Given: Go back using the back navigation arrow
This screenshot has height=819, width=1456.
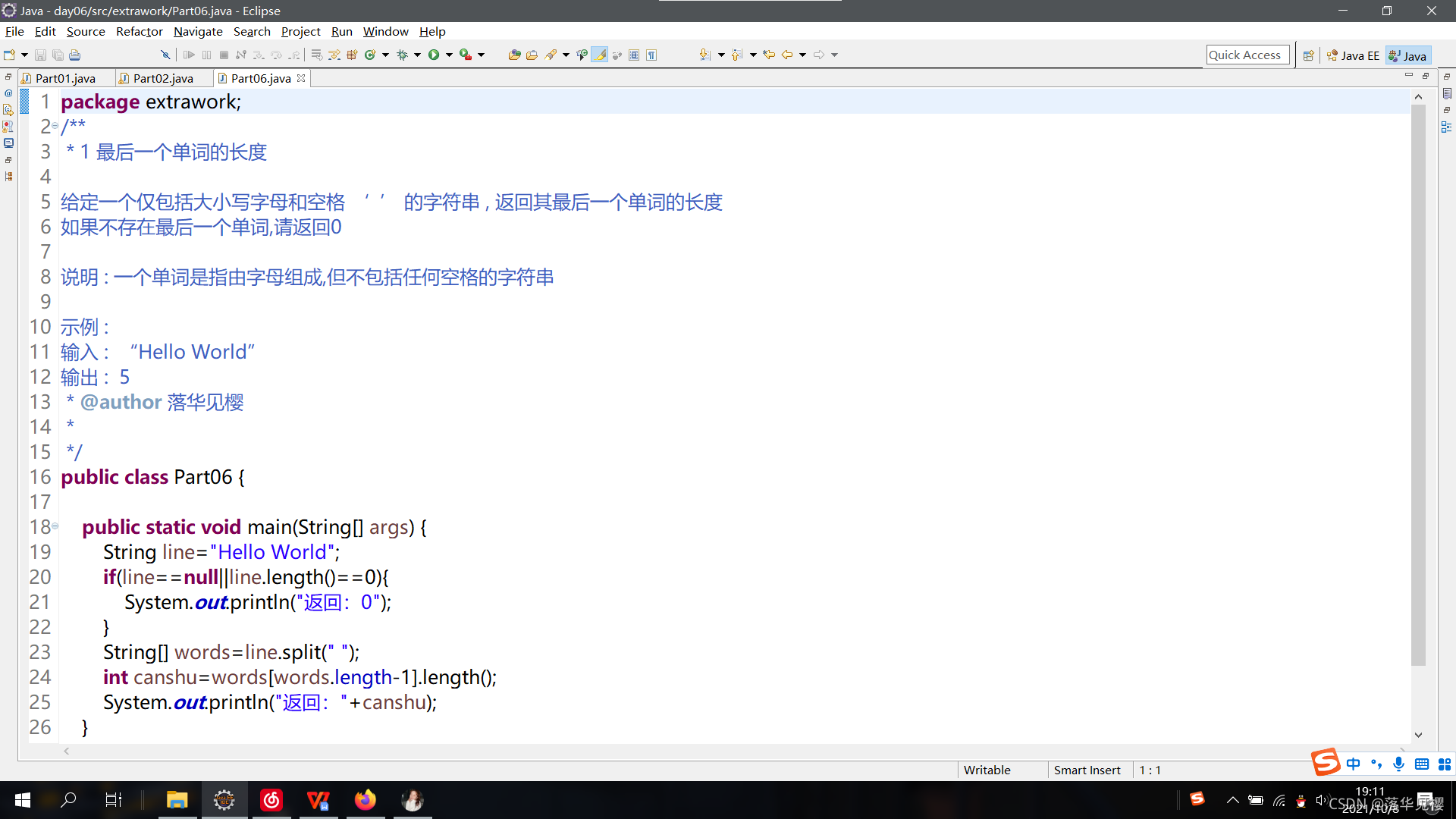Looking at the screenshot, I should pyautogui.click(x=786, y=55).
